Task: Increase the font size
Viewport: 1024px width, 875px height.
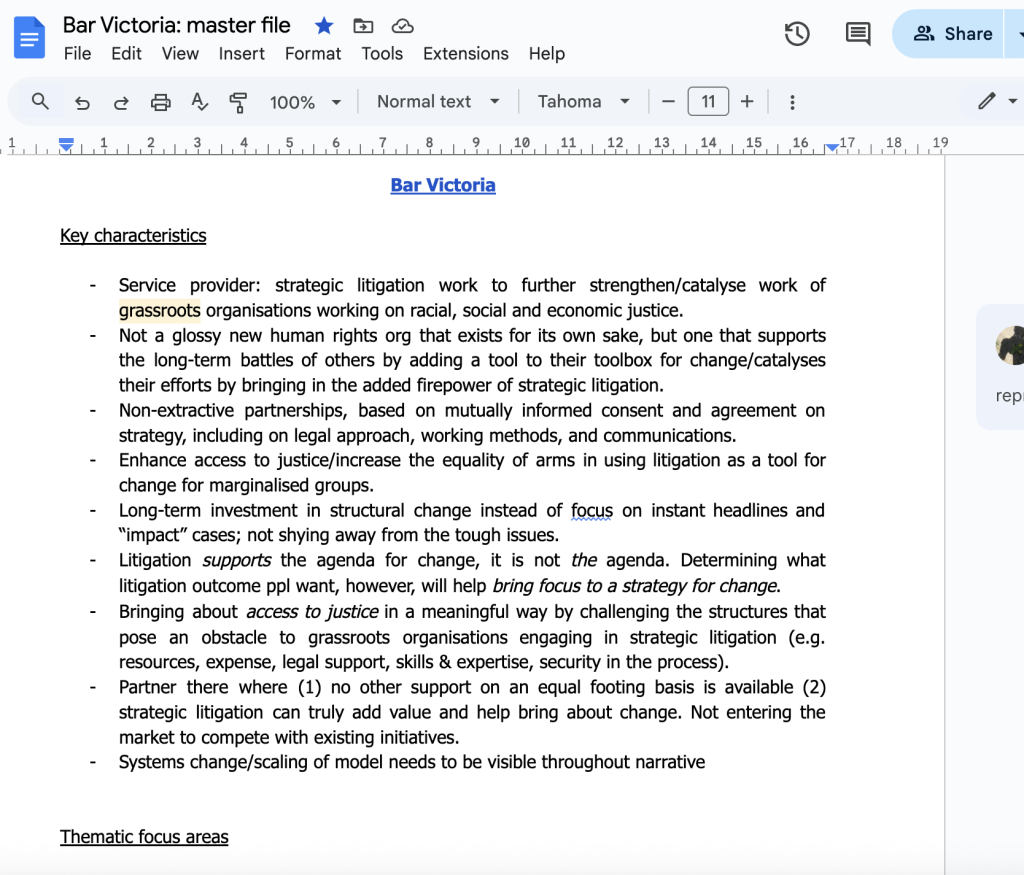Action: pyautogui.click(x=747, y=102)
